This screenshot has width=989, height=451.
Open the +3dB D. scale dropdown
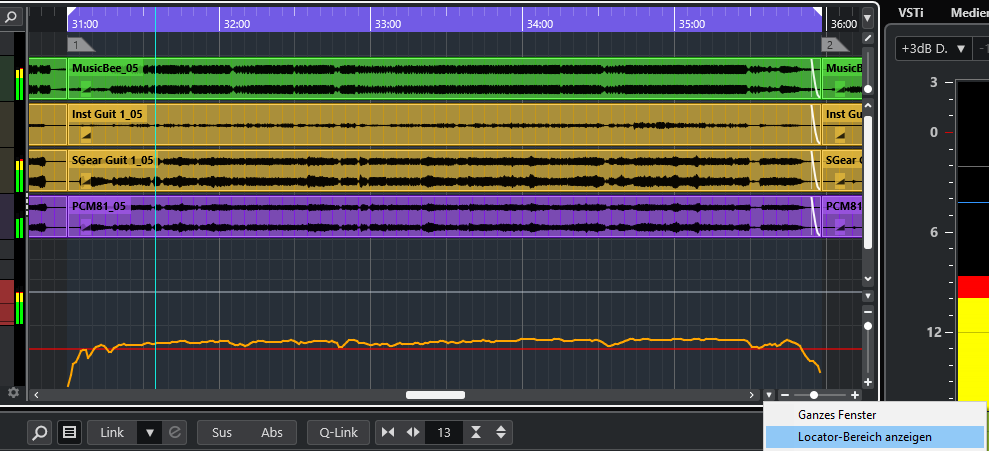tap(933, 49)
